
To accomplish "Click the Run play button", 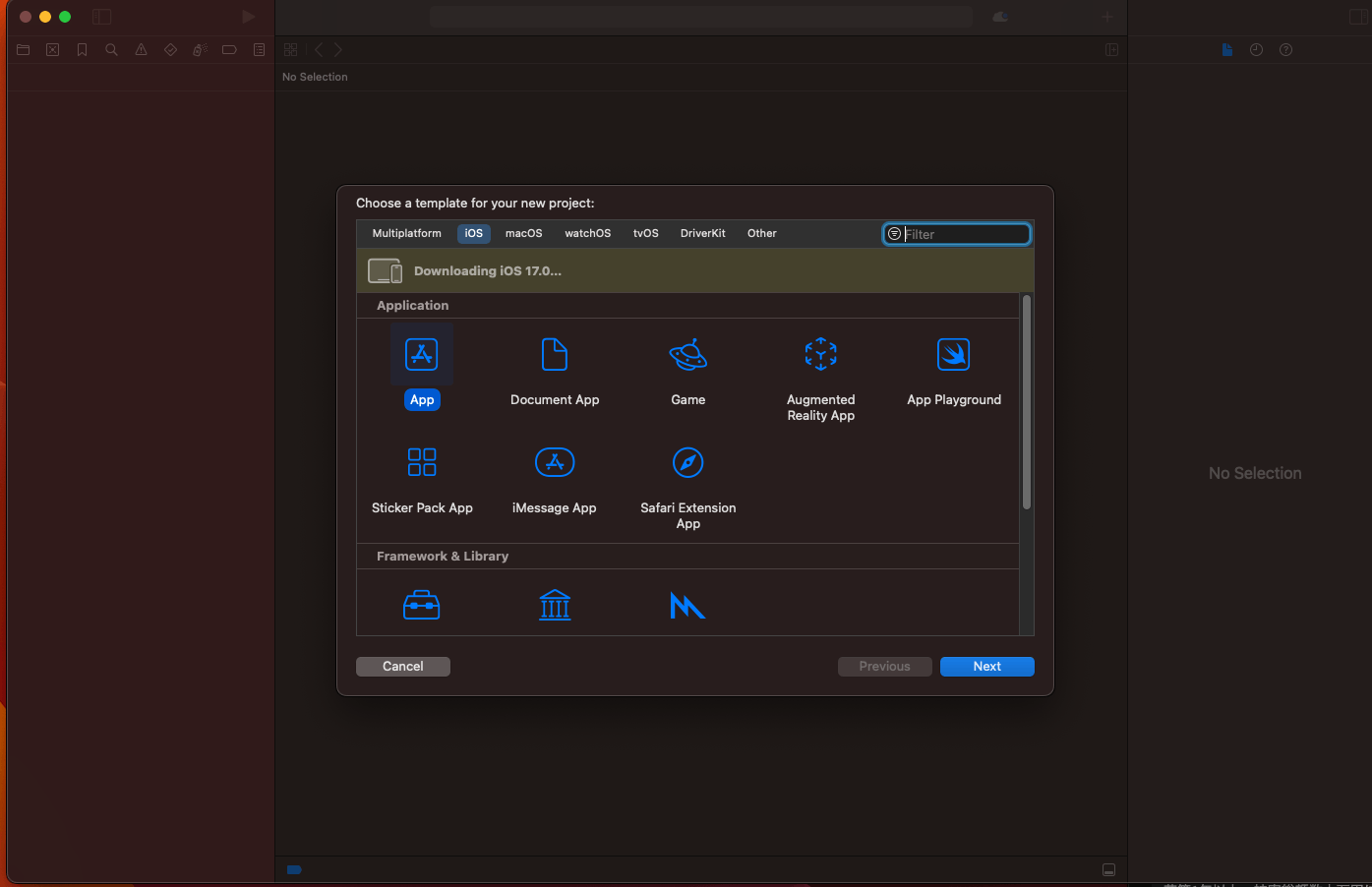I will (x=249, y=17).
